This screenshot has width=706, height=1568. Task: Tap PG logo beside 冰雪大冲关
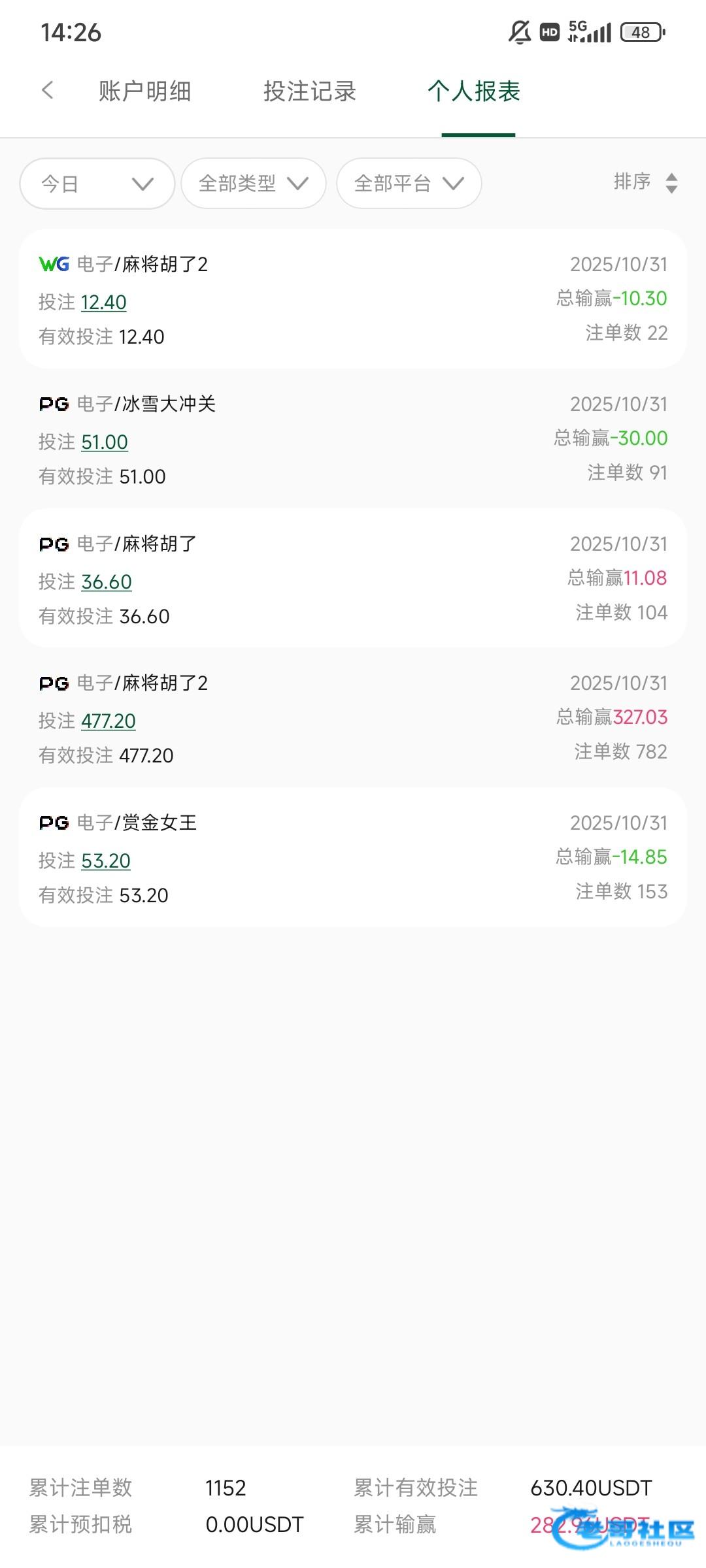tap(54, 404)
